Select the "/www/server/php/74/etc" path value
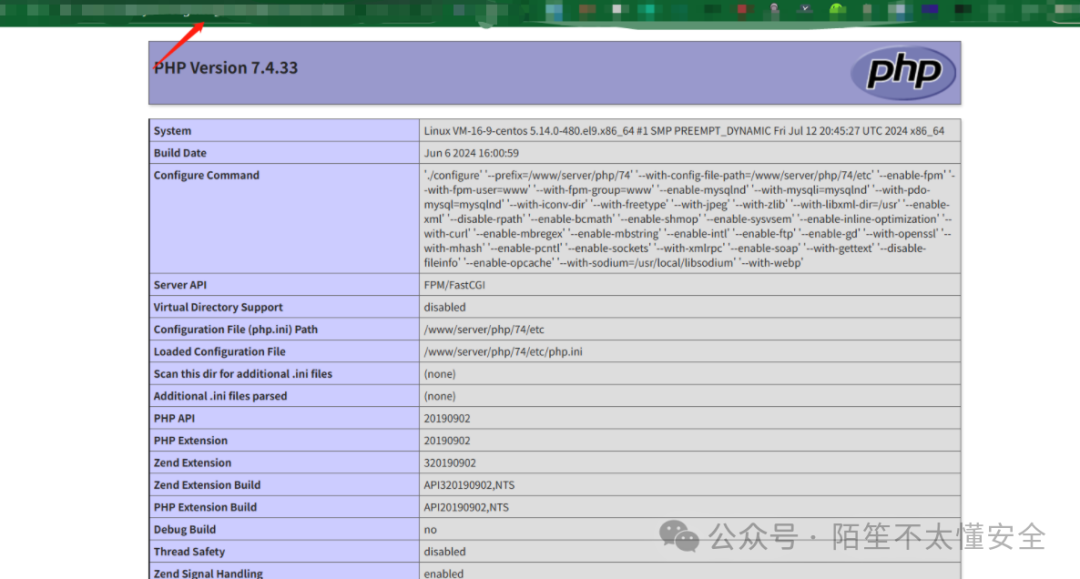 point(484,329)
